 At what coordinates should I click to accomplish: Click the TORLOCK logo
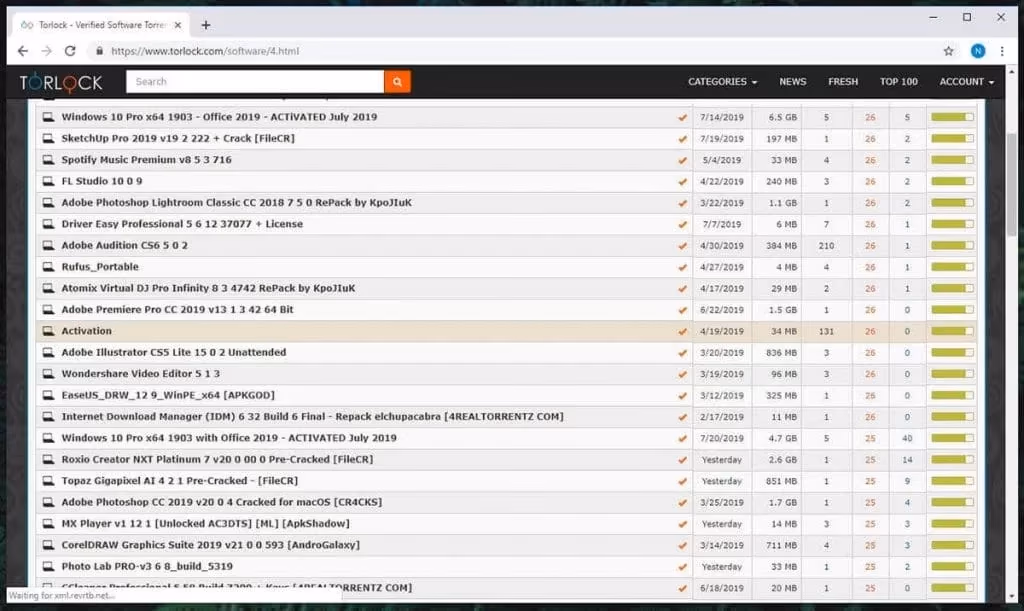click(59, 82)
